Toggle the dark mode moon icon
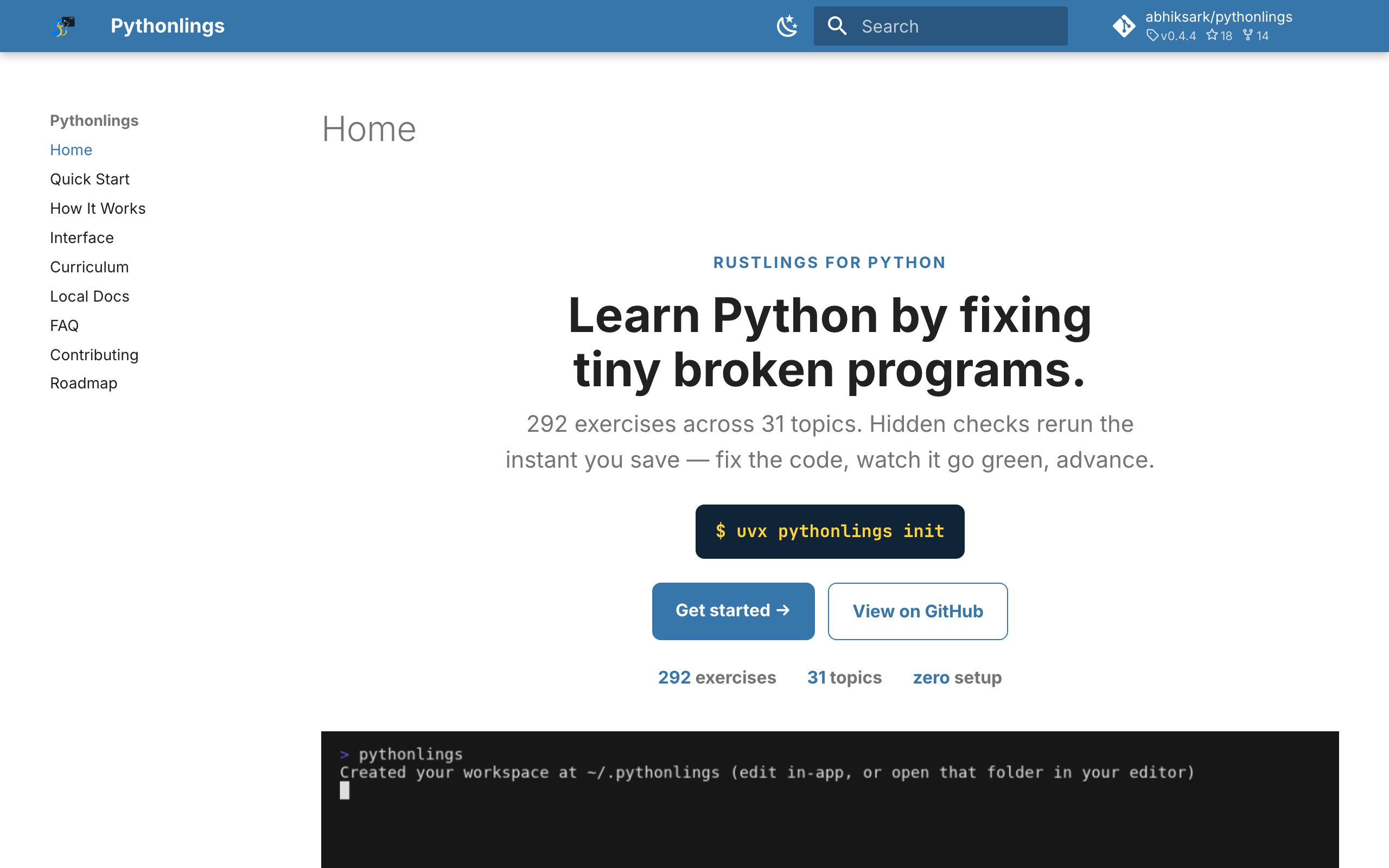 point(787,27)
